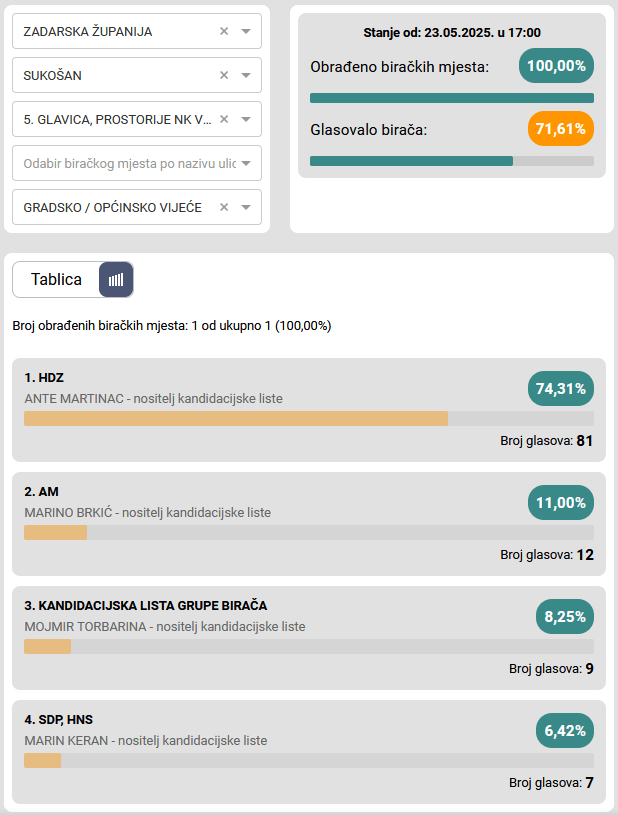Expand the SUKOŠAN municipality dropdown
Image resolution: width=618 pixels, height=815 pixels.
246,75
